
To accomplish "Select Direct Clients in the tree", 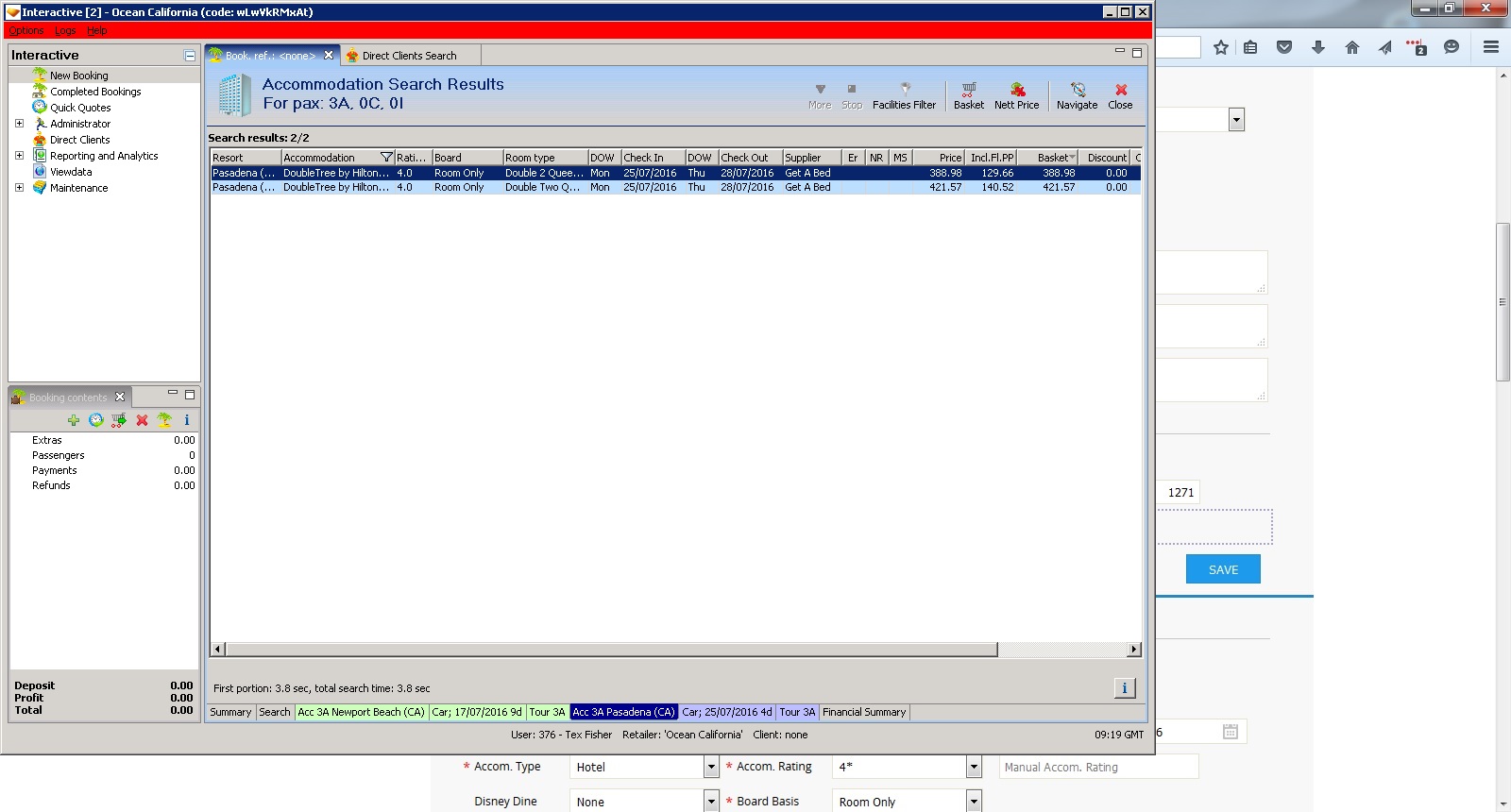I will point(80,140).
